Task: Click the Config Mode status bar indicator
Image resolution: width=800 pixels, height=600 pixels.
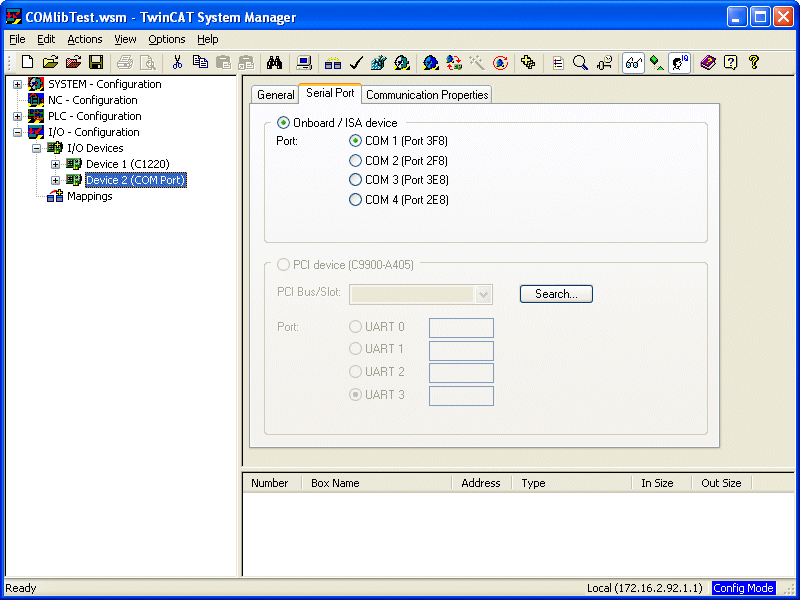Action: point(743,588)
